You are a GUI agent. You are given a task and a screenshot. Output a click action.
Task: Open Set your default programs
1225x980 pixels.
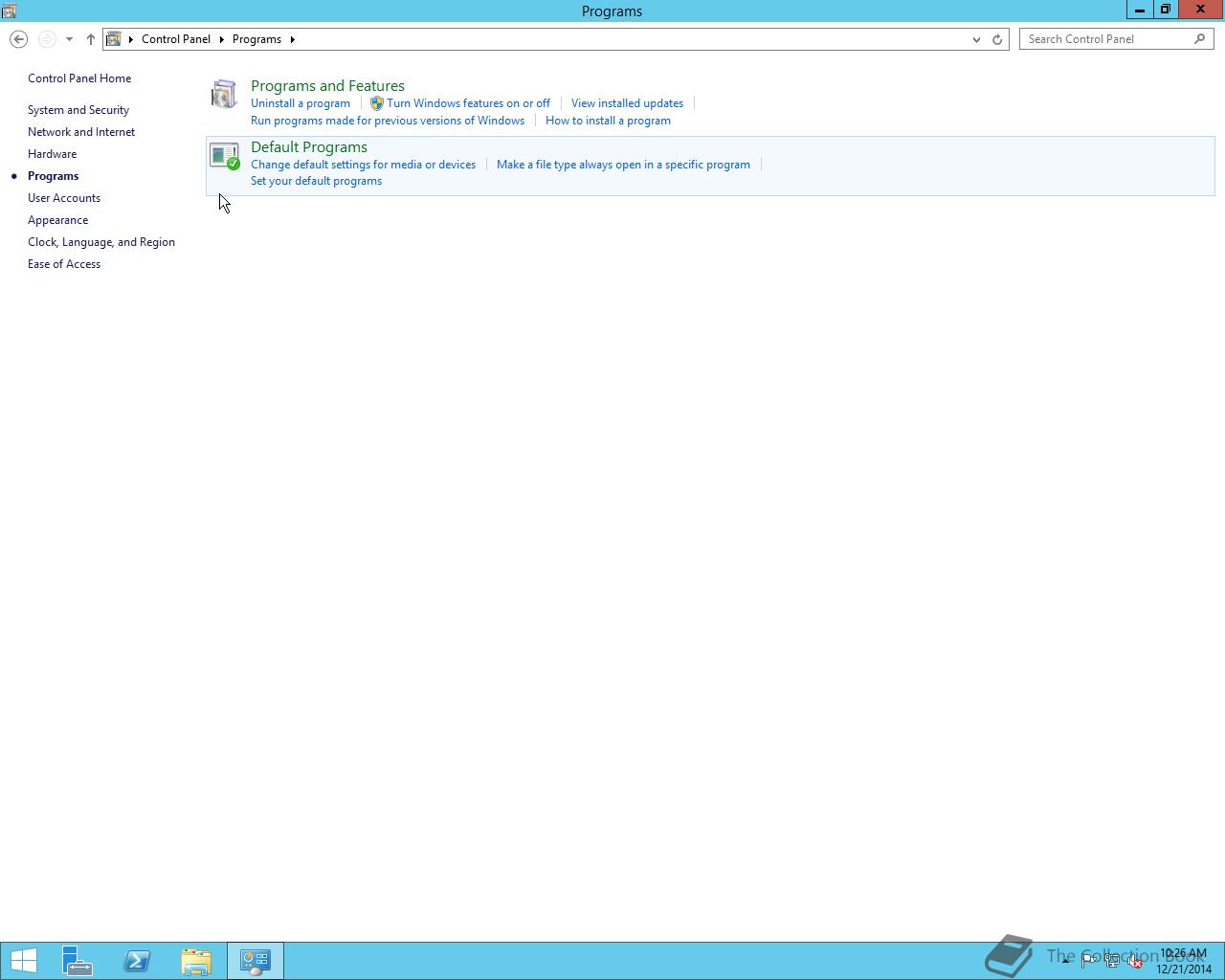(x=316, y=181)
